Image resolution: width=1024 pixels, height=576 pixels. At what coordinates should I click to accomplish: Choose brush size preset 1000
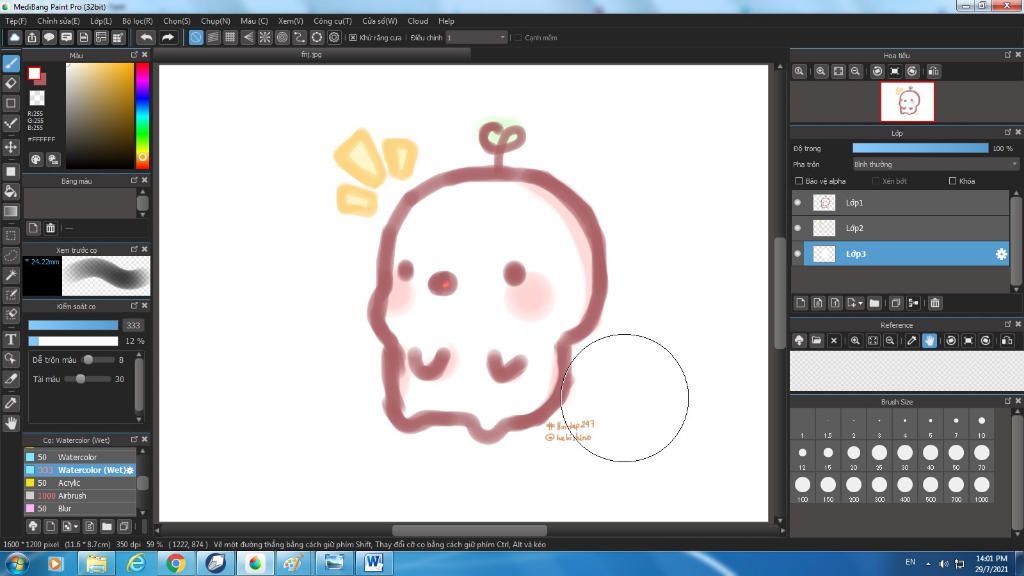pos(982,487)
